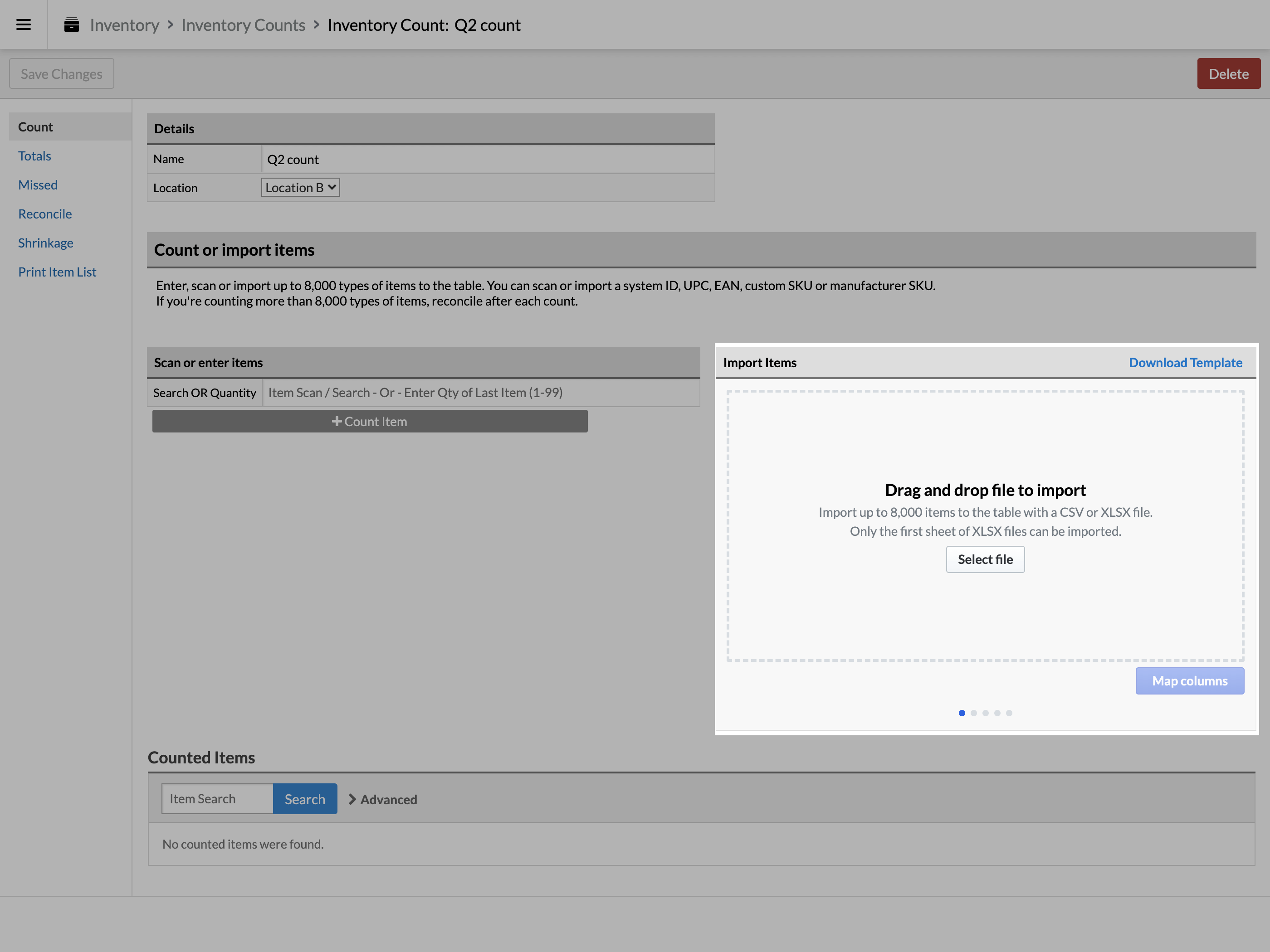Click the hamburger menu icon

(24, 24)
